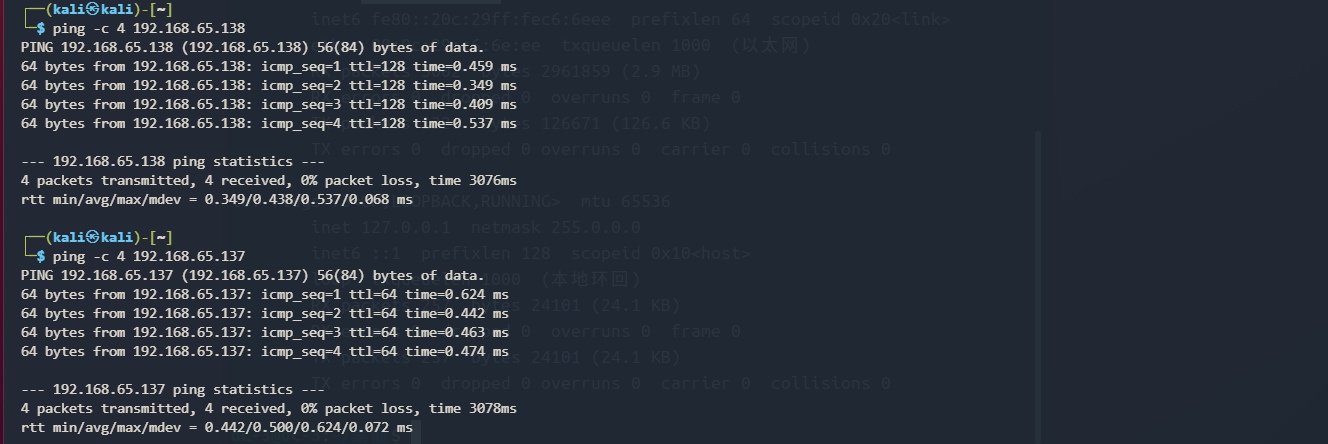
Task: Click the 'PING 192.168.65.138' header line
Action: click(251, 47)
